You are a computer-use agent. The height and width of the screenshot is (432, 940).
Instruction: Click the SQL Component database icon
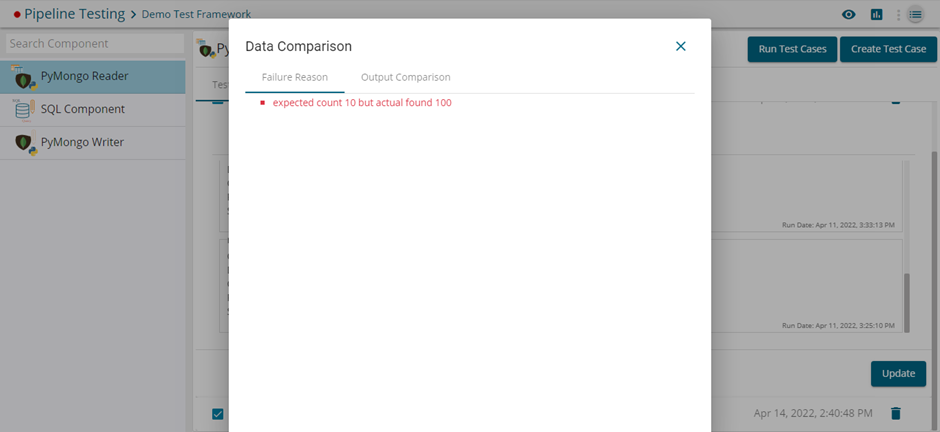point(24,110)
